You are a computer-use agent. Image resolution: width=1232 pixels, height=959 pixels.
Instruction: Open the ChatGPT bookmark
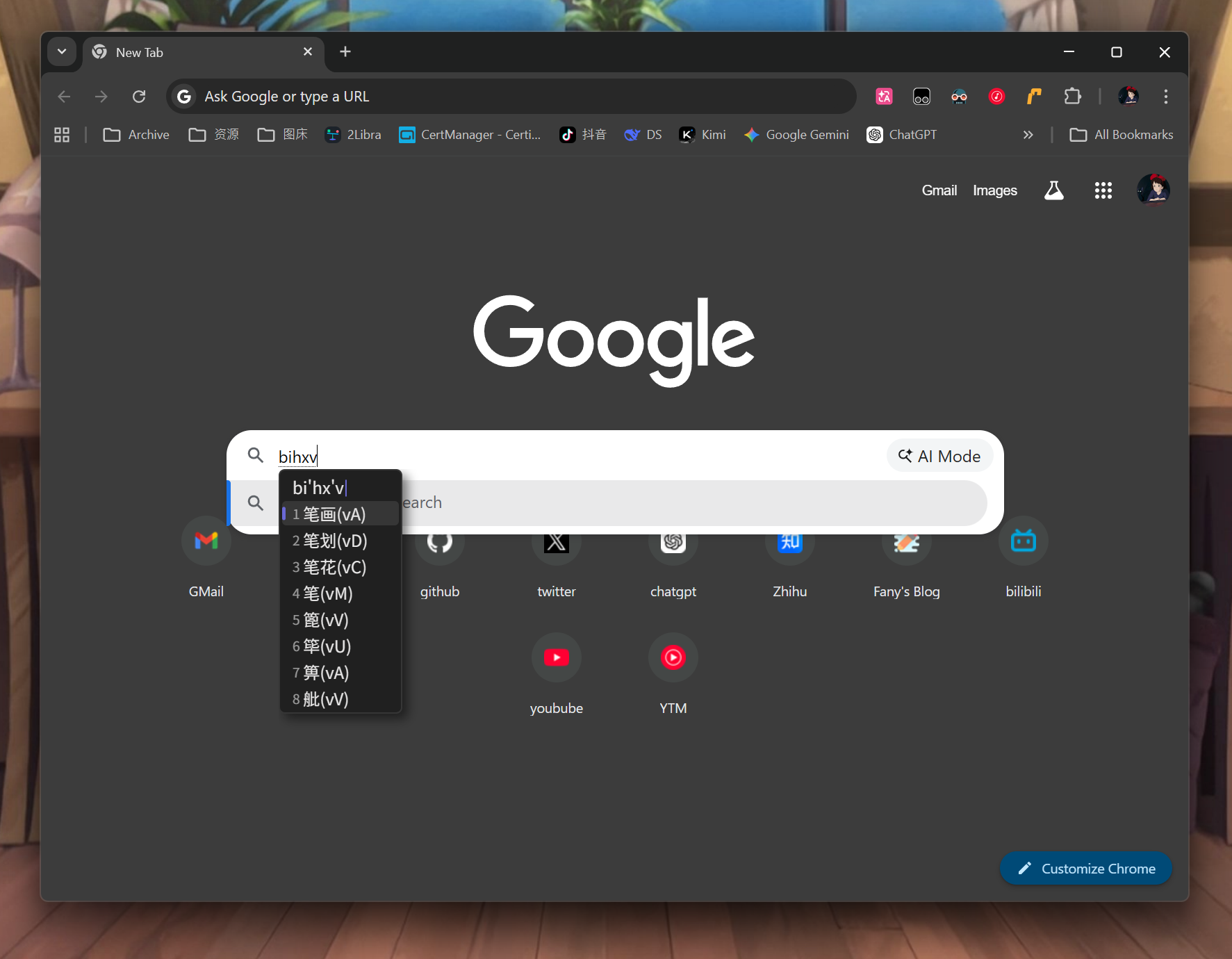[x=902, y=135]
